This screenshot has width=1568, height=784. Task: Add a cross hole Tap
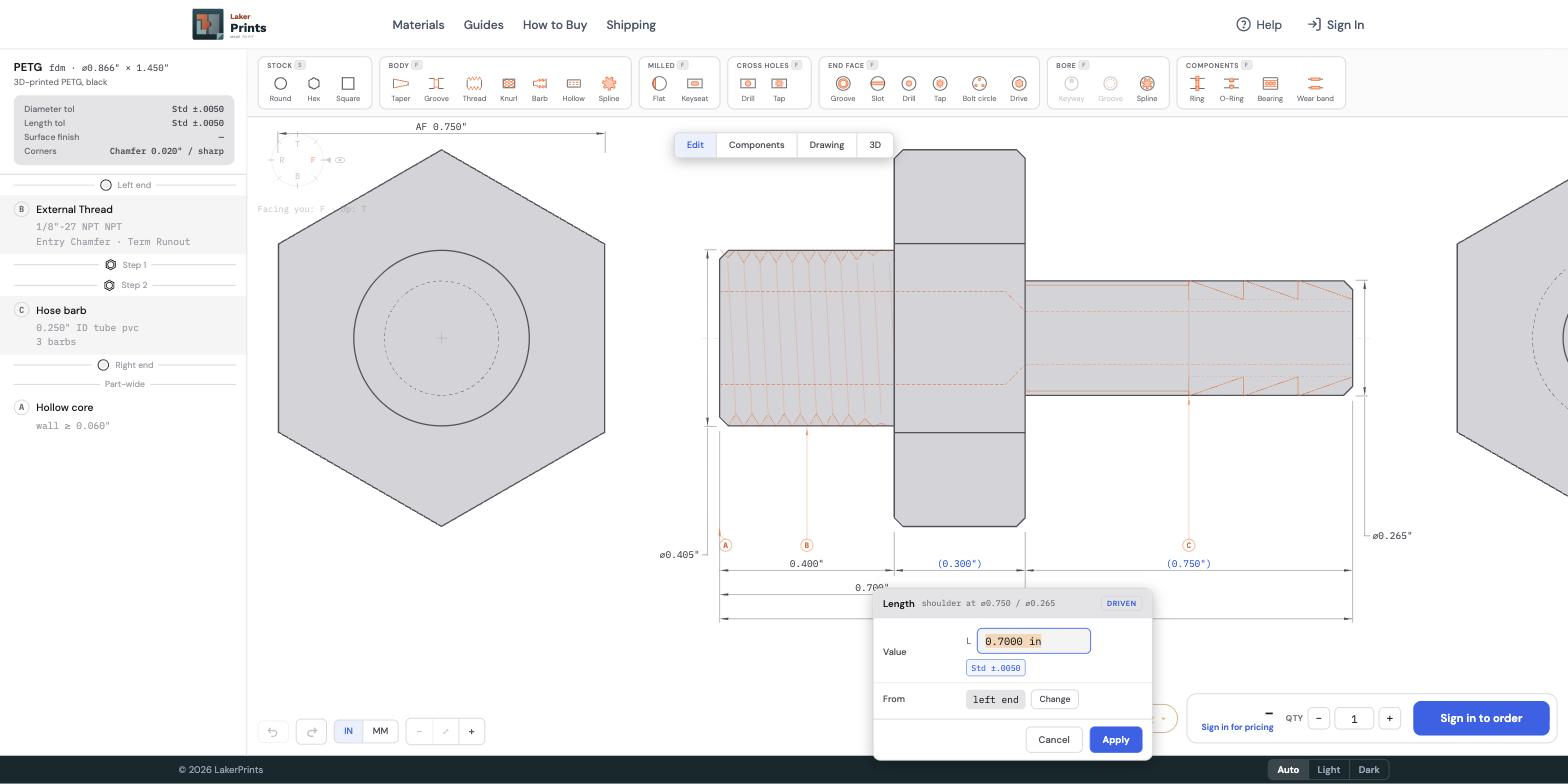click(779, 88)
